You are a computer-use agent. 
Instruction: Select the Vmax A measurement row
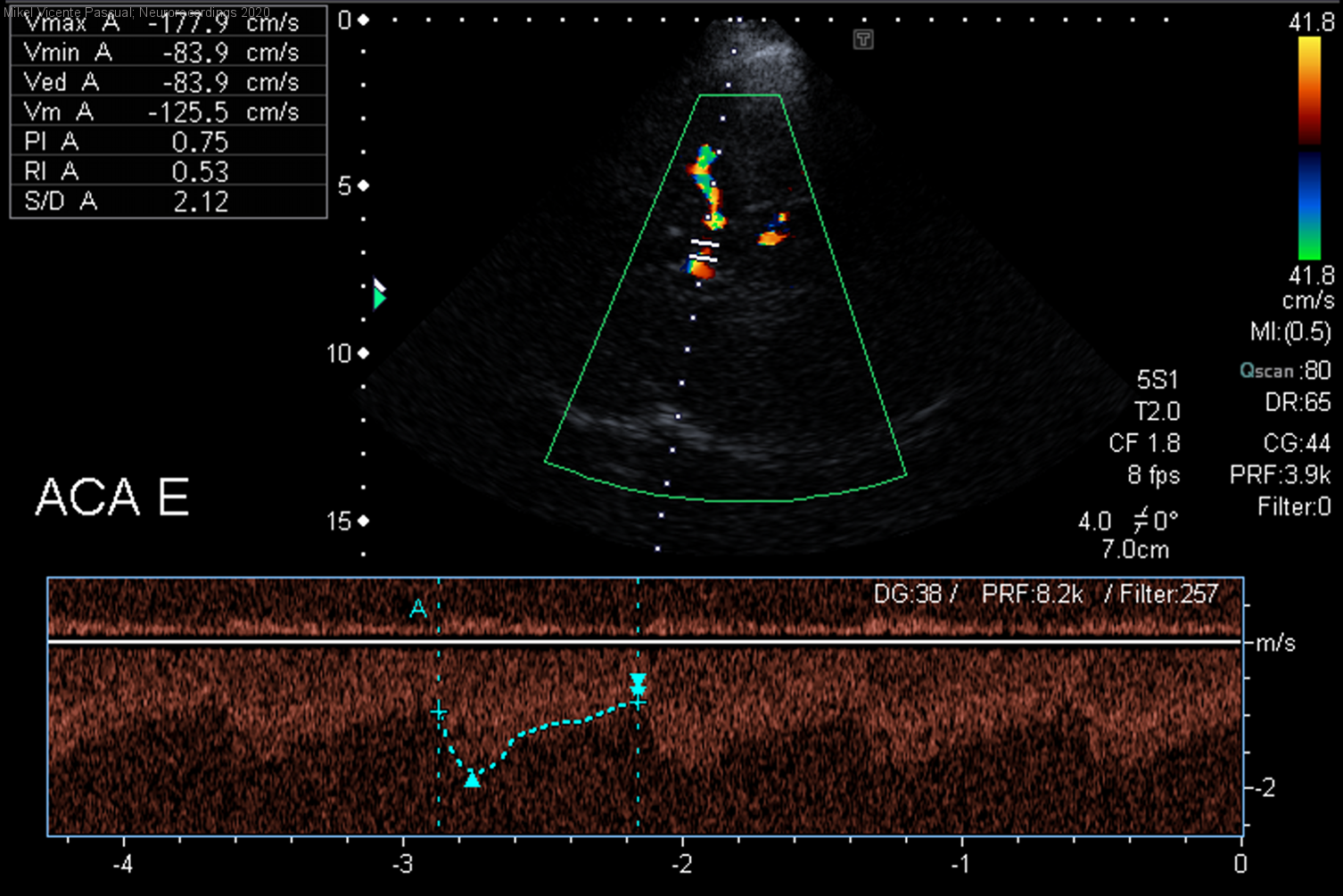(x=168, y=23)
